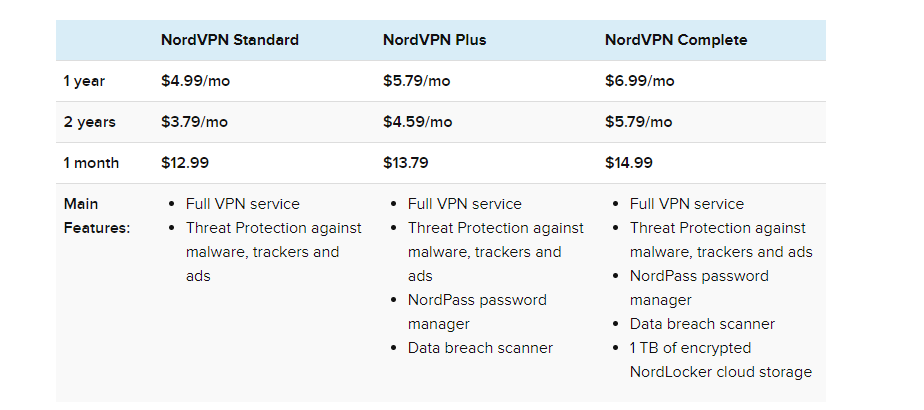Click the $13.79 Plus monthly price
924x410 pixels.
coord(407,162)
